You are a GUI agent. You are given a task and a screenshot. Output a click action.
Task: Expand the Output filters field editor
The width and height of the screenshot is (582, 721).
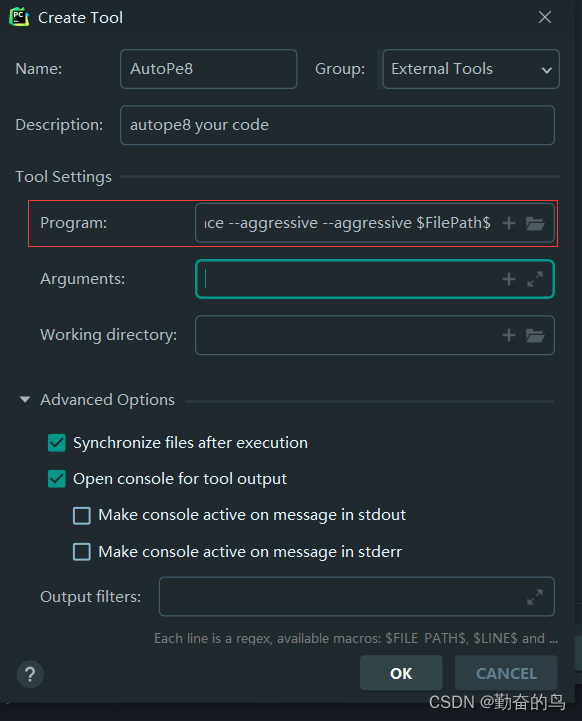535,597
